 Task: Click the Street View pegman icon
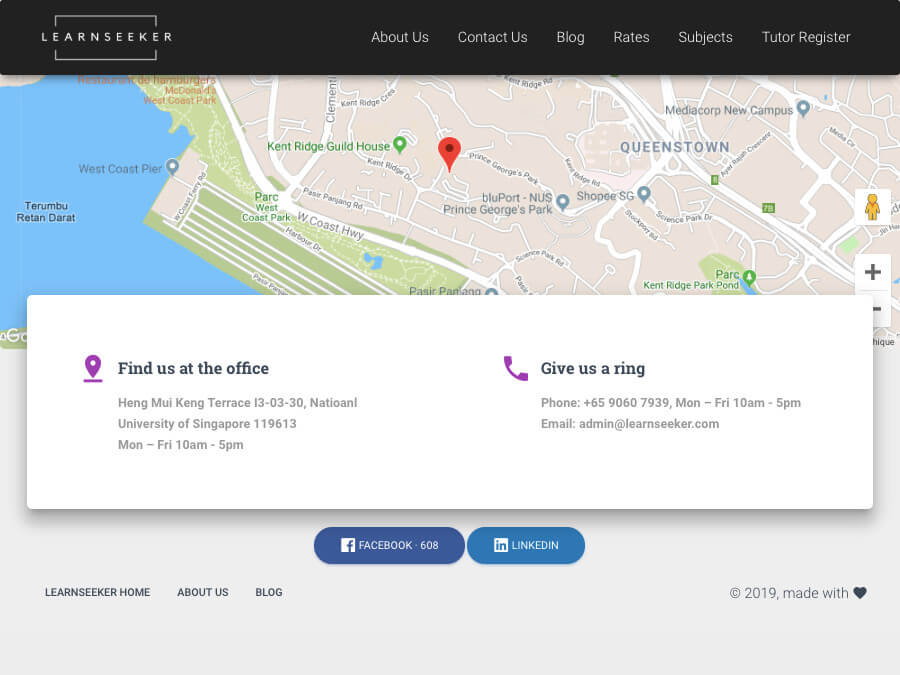[x=872, y=207]
